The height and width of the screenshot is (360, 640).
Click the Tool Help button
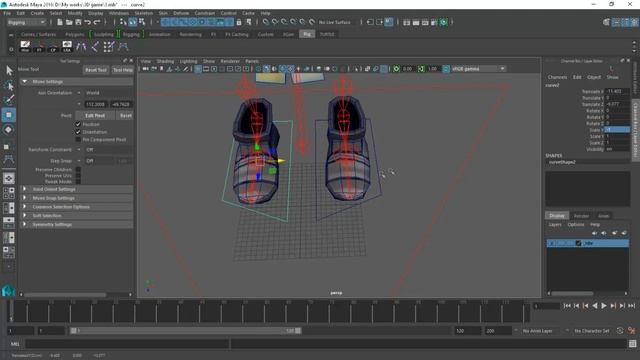click(122, 70)
